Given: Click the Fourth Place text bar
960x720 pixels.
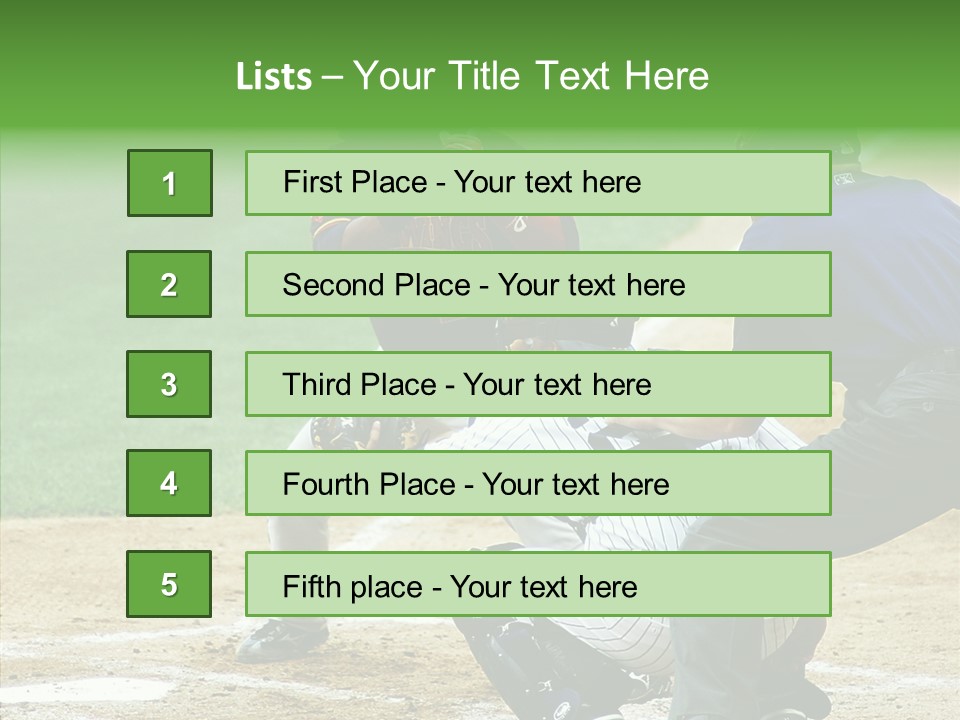Looking at the screenshot, I should pos(538,483).
